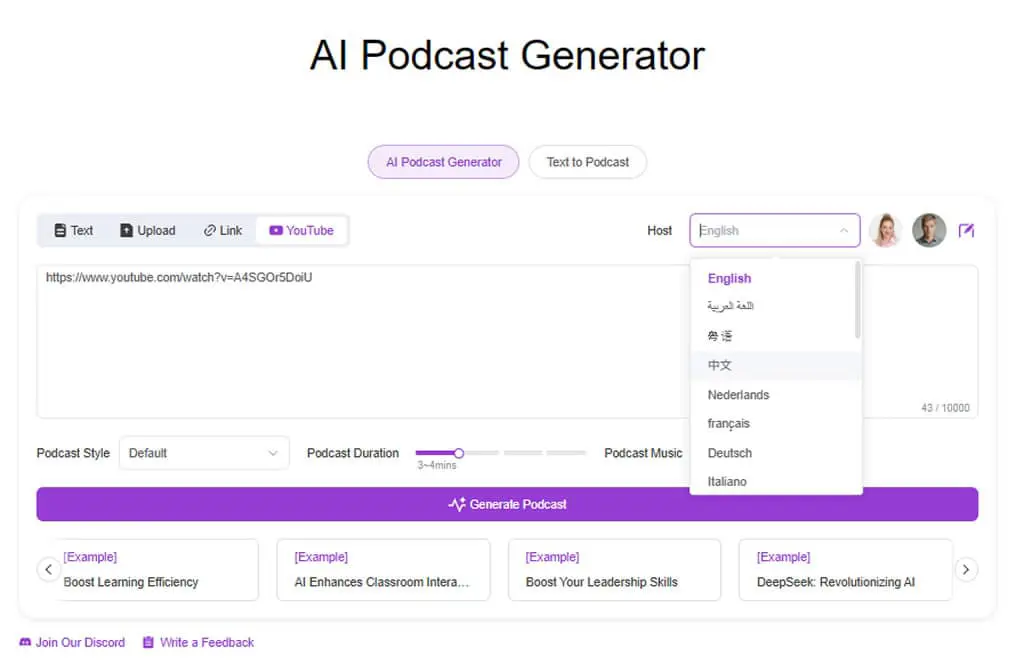
Task: Switch to the Text input tab
Action: (73, 231)
